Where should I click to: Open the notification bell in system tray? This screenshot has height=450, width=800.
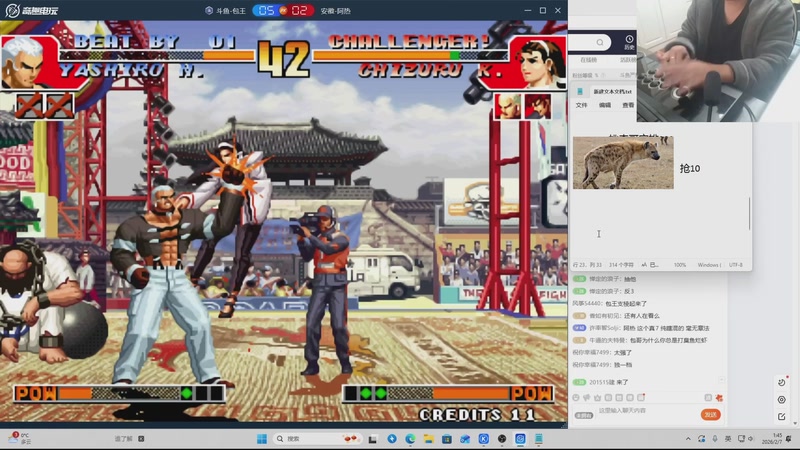789,439
